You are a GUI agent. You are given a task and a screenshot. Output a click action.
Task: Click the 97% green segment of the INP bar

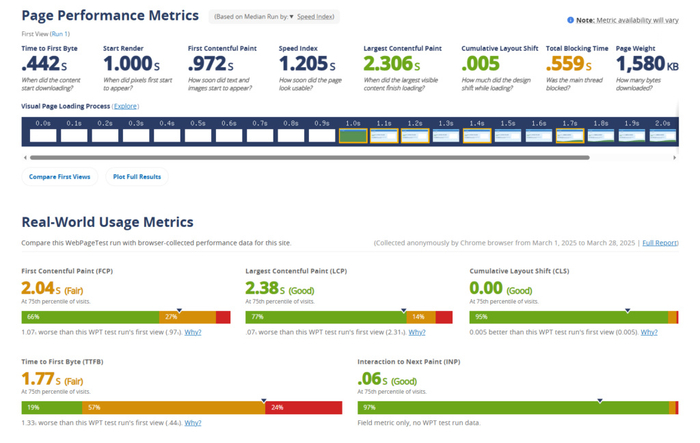coord(513,408)
